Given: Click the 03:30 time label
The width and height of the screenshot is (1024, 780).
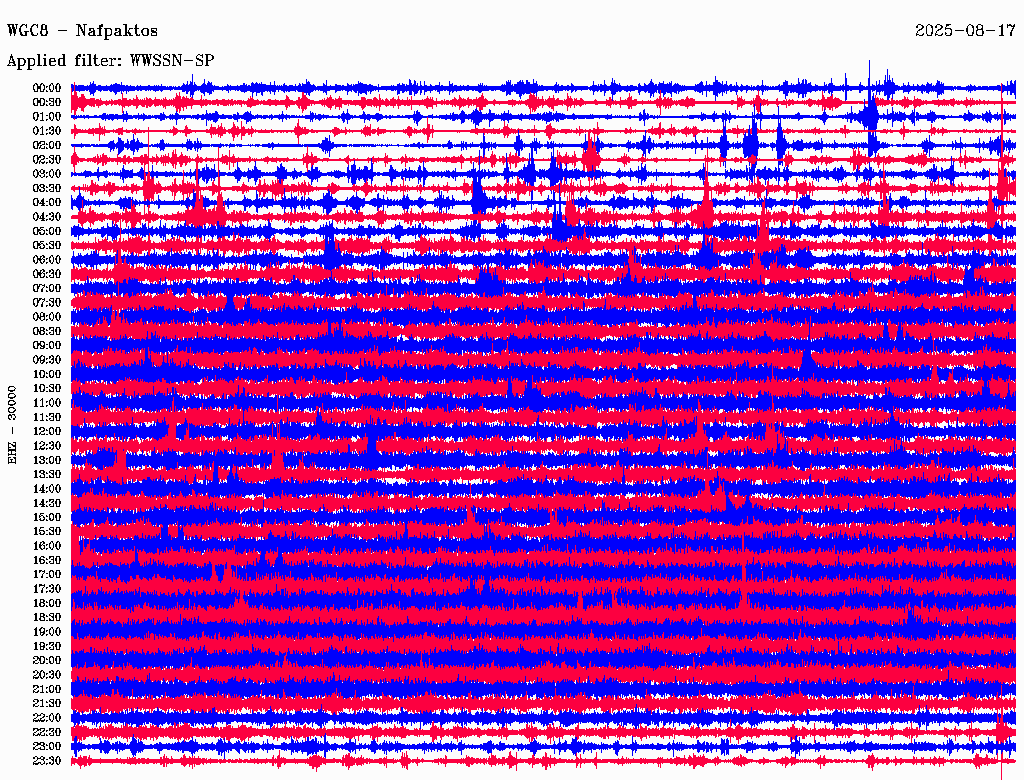Looking at the screenshot, I should click(x=47, y=188).
